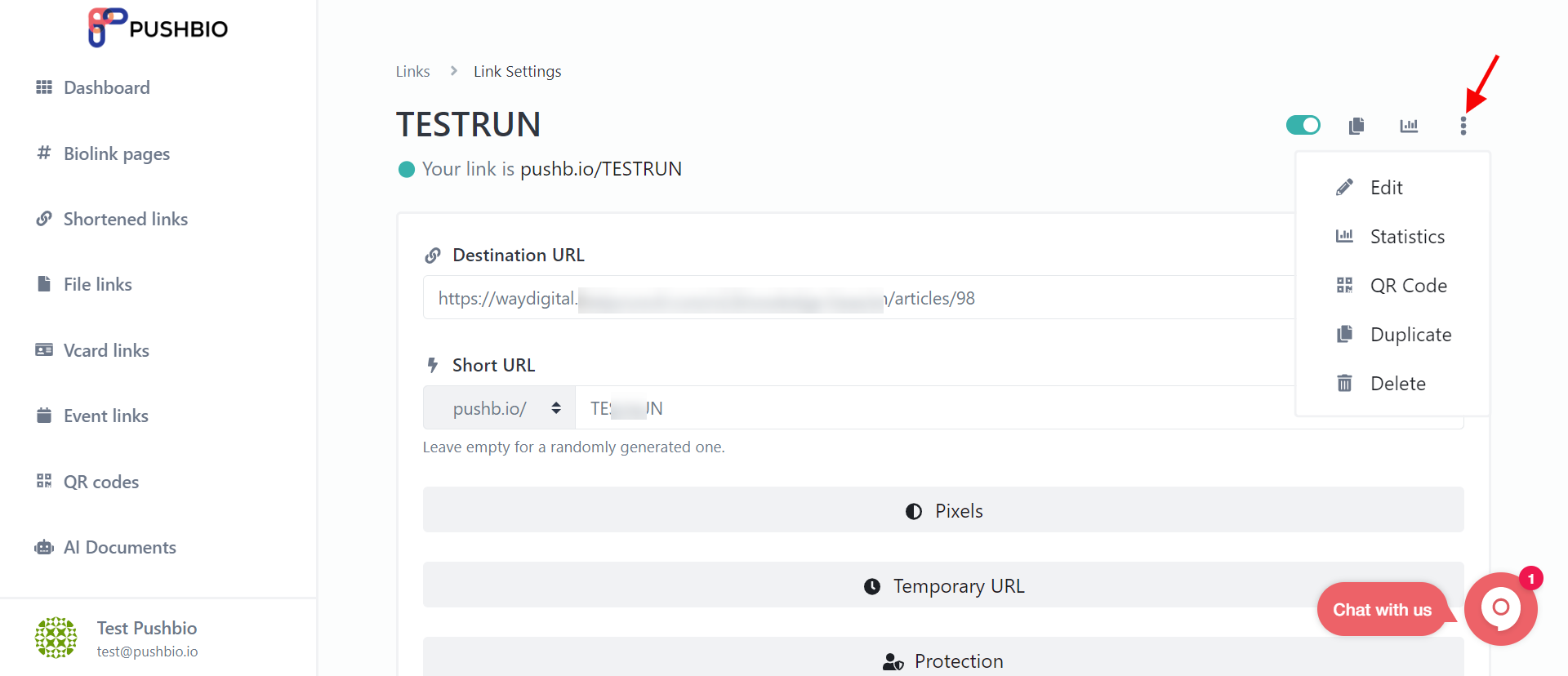Click the Edit pencil icon

pos(1344,187)
